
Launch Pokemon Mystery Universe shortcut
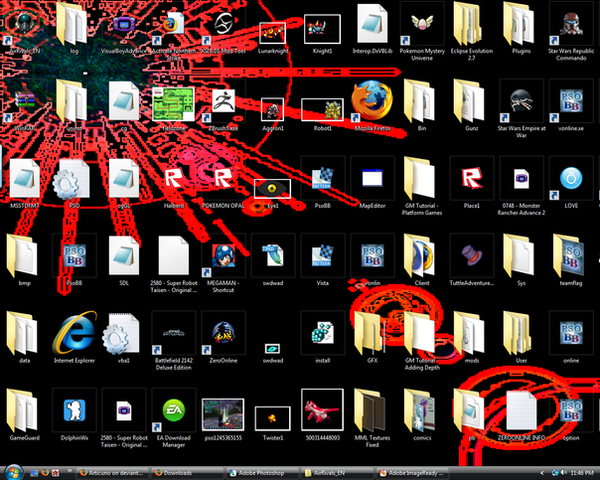pyautogui.click(x=422, y=24)
